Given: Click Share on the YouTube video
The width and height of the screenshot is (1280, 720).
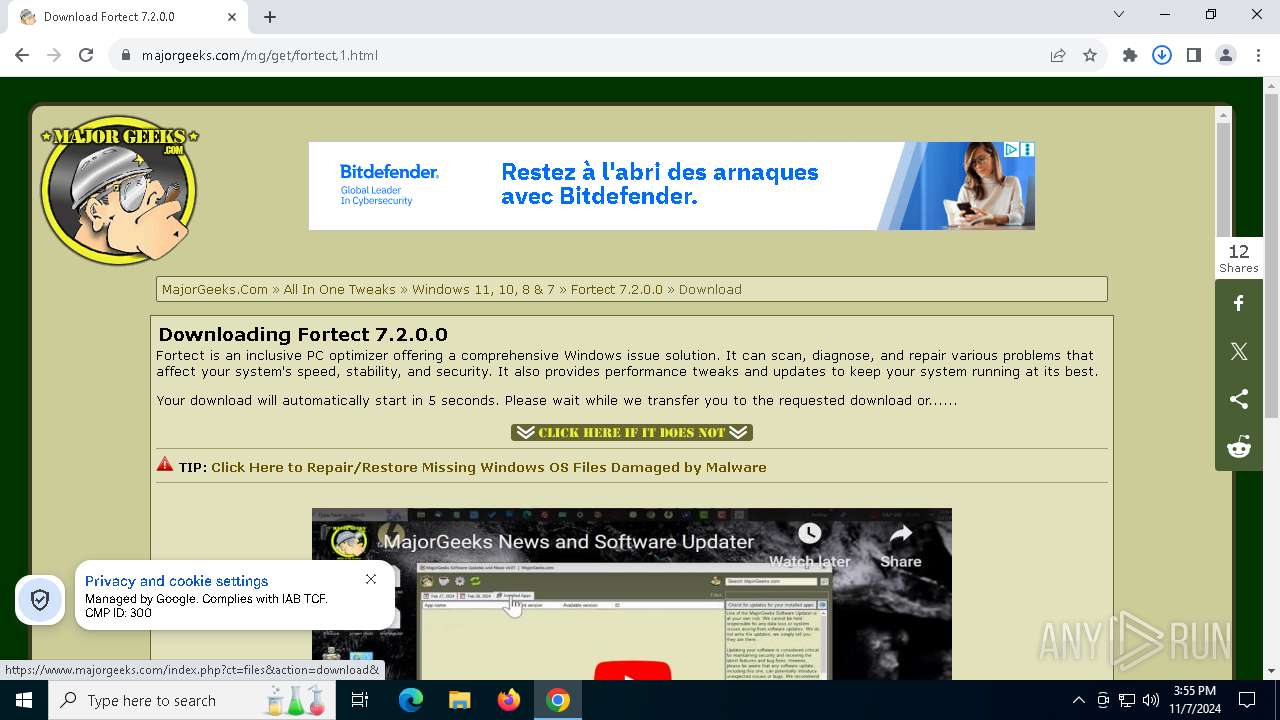Looking at the screenshot, I should click(x=900, y=545).
